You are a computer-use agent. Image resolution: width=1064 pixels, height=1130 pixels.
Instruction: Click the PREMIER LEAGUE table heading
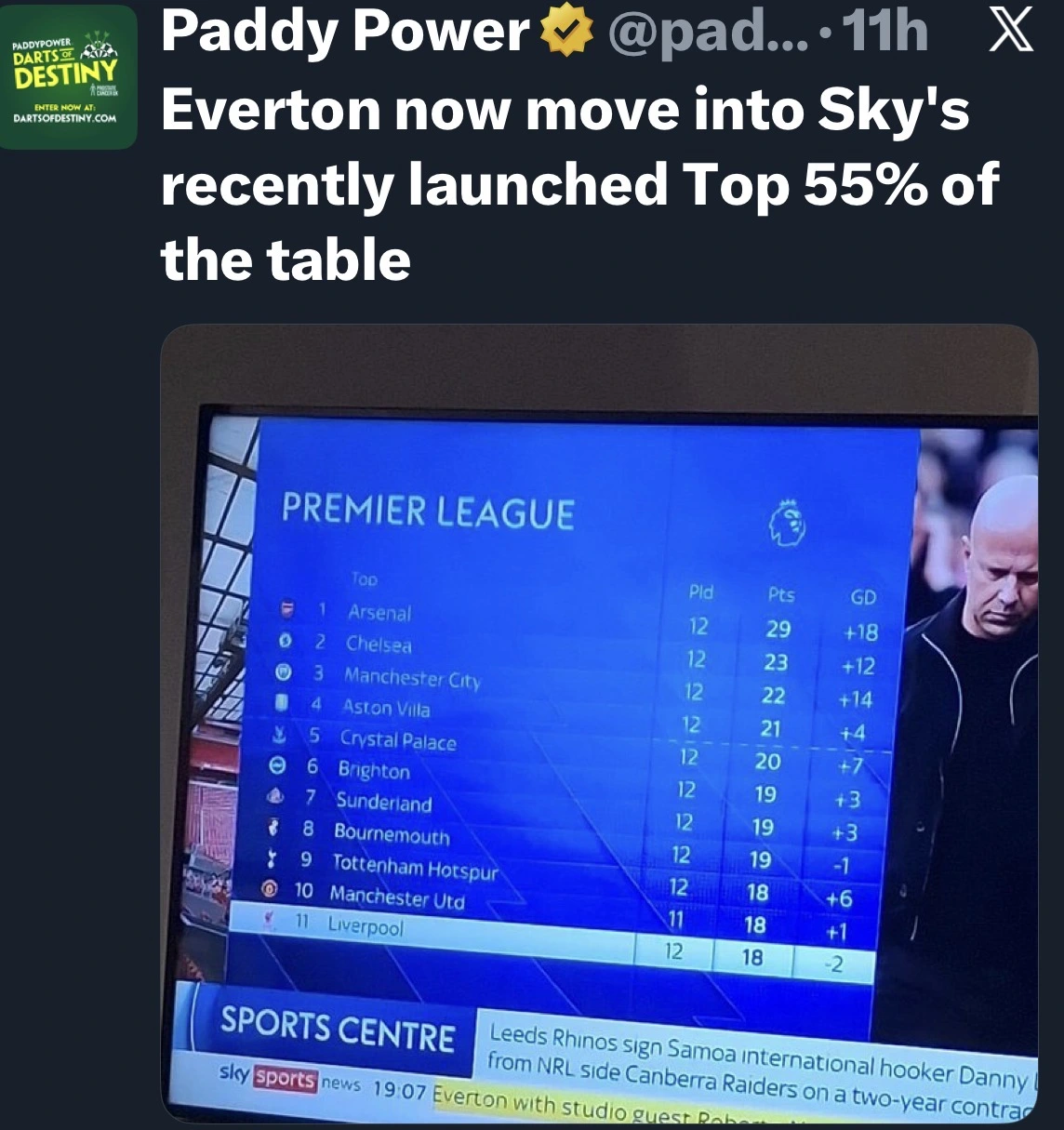pos(428,512)
